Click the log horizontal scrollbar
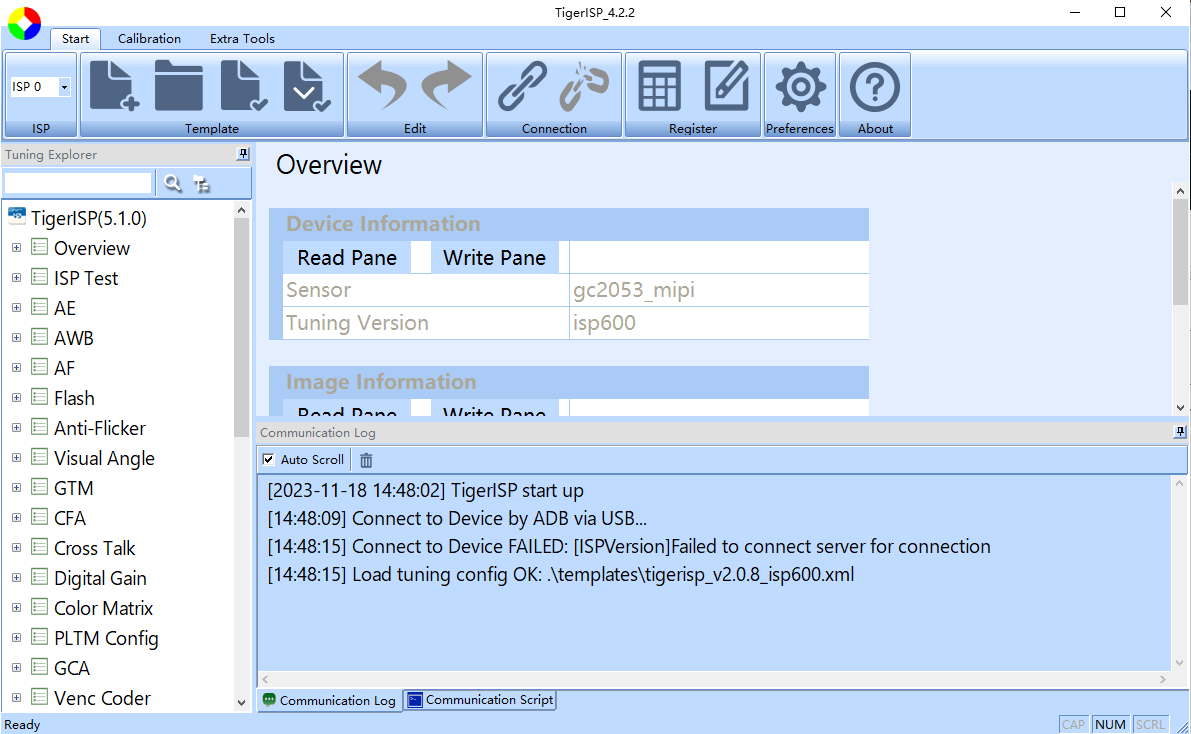 (714, 679)
